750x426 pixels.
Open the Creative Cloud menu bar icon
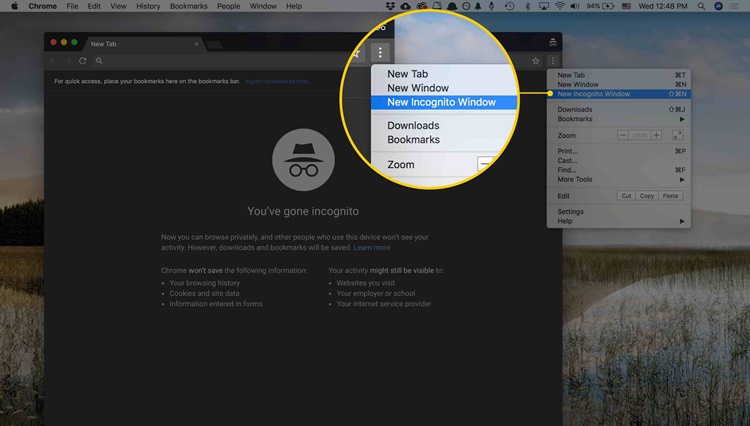(421, 6)
